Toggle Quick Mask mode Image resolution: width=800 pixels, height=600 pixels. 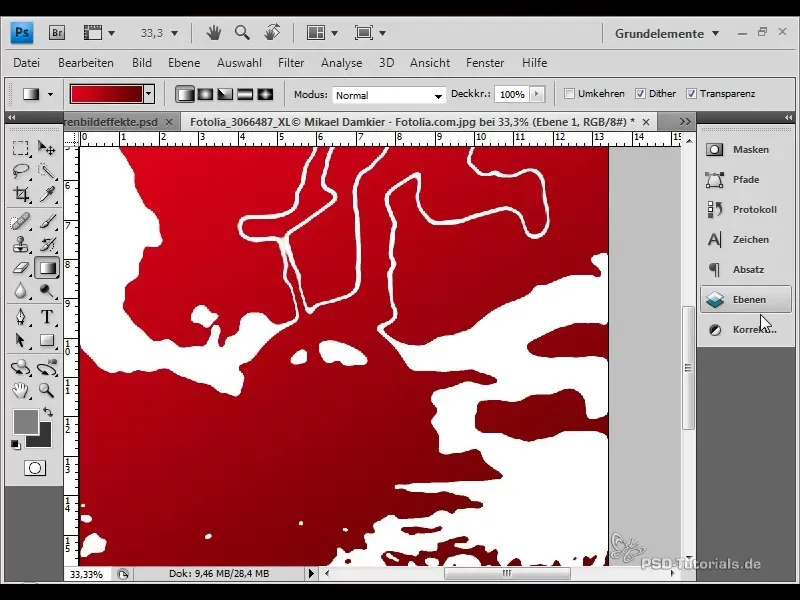coord(35,468)
